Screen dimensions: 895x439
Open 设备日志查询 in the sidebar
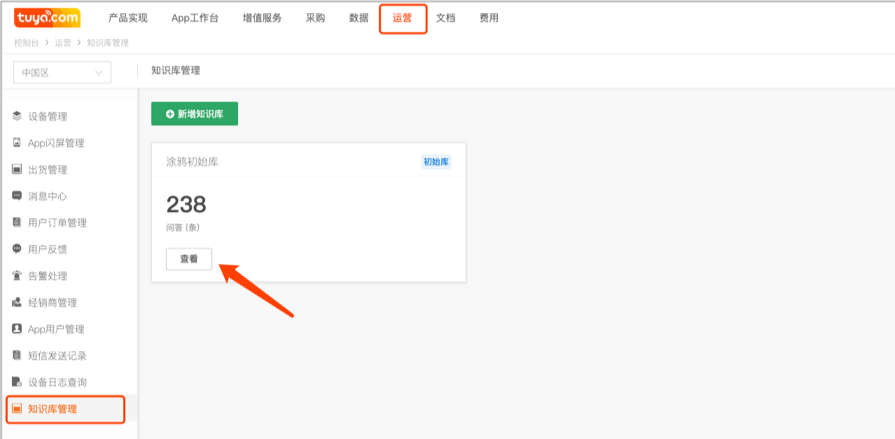(x=58, y=382)
